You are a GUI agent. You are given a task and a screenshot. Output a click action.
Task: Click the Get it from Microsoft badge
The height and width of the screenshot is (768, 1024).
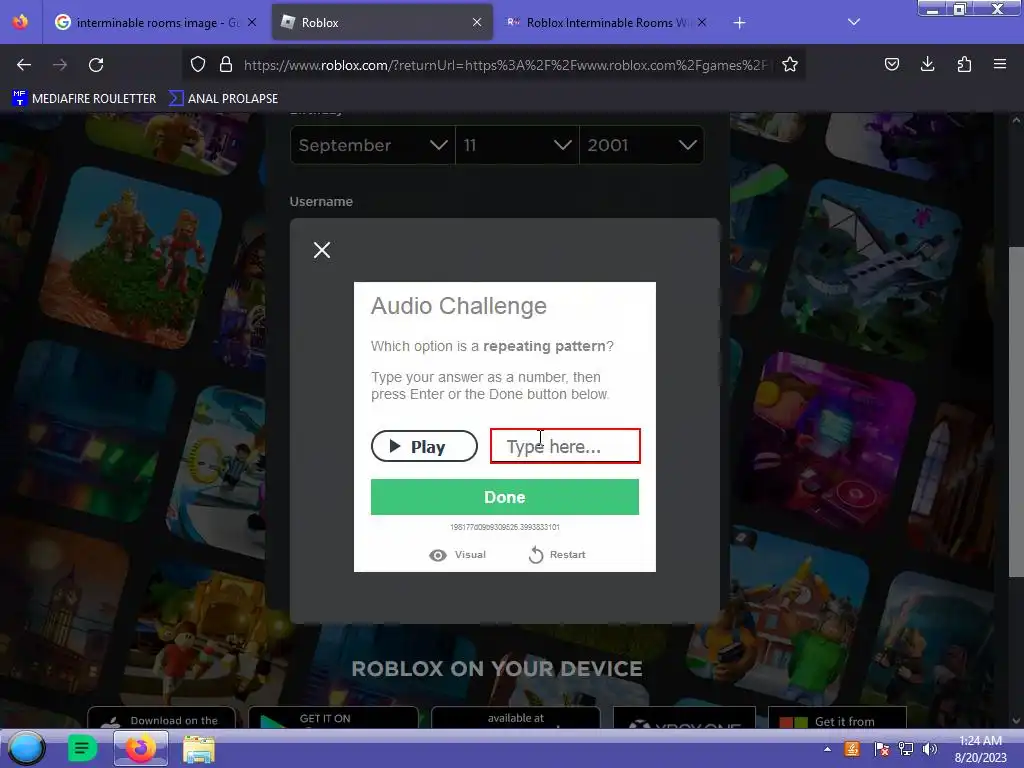click(838, 718)
